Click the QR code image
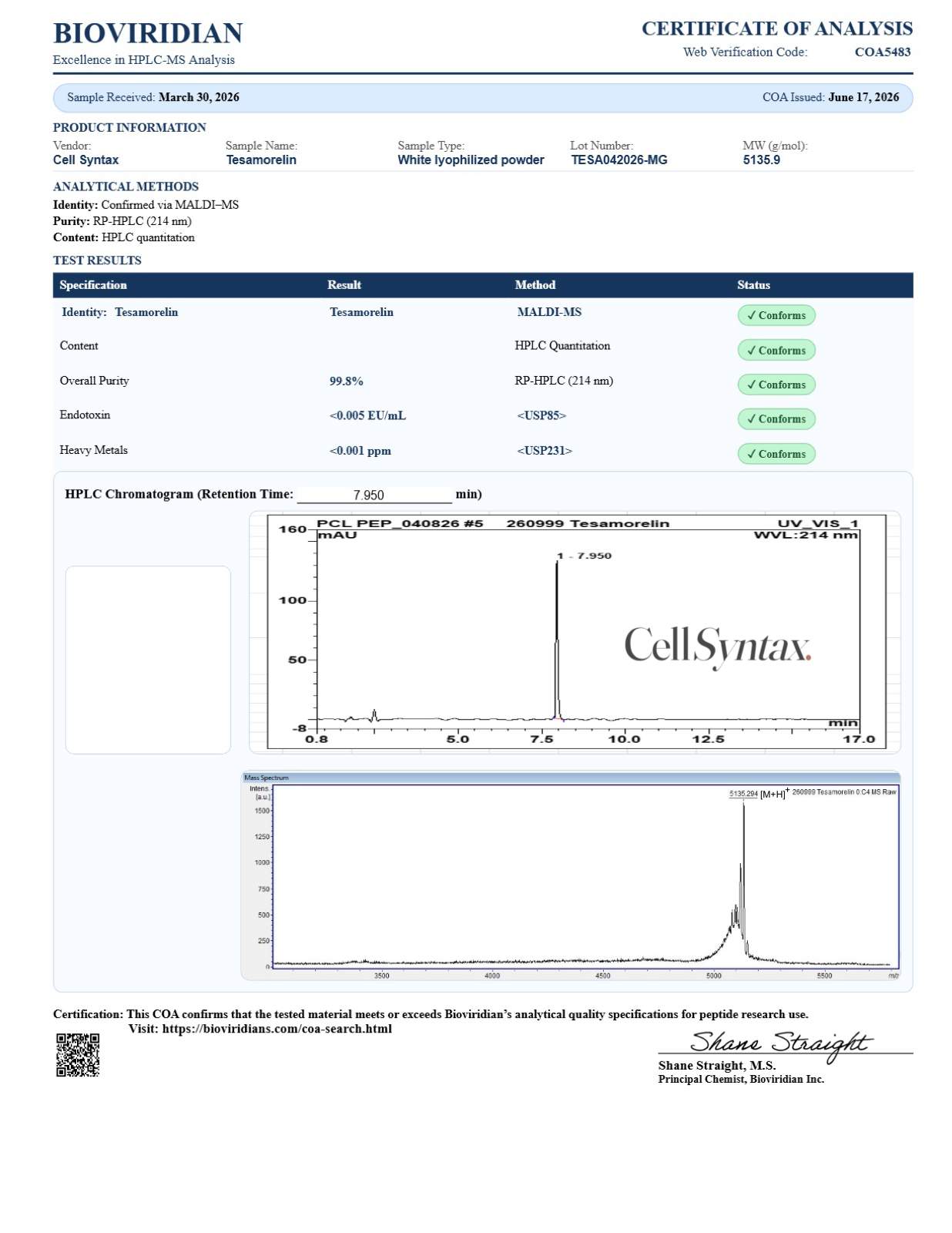This screenshot has height=1233, width=952. point(78,1055)
